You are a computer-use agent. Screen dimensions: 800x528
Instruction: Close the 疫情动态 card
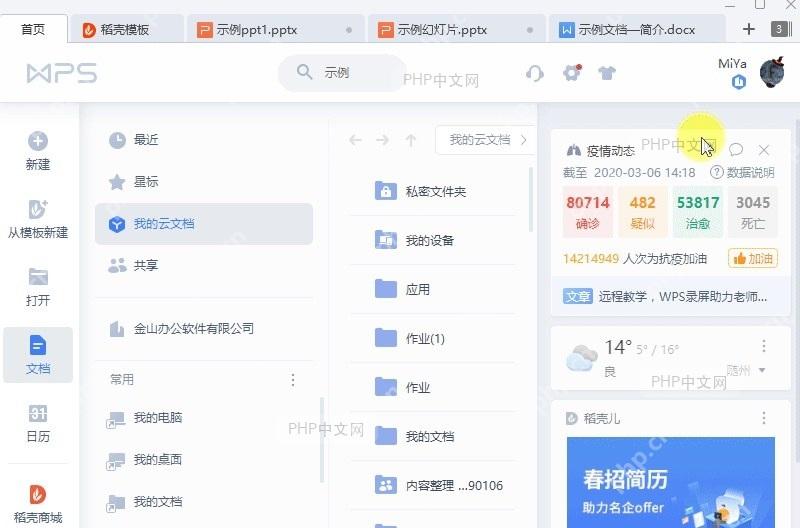(764, 150)
